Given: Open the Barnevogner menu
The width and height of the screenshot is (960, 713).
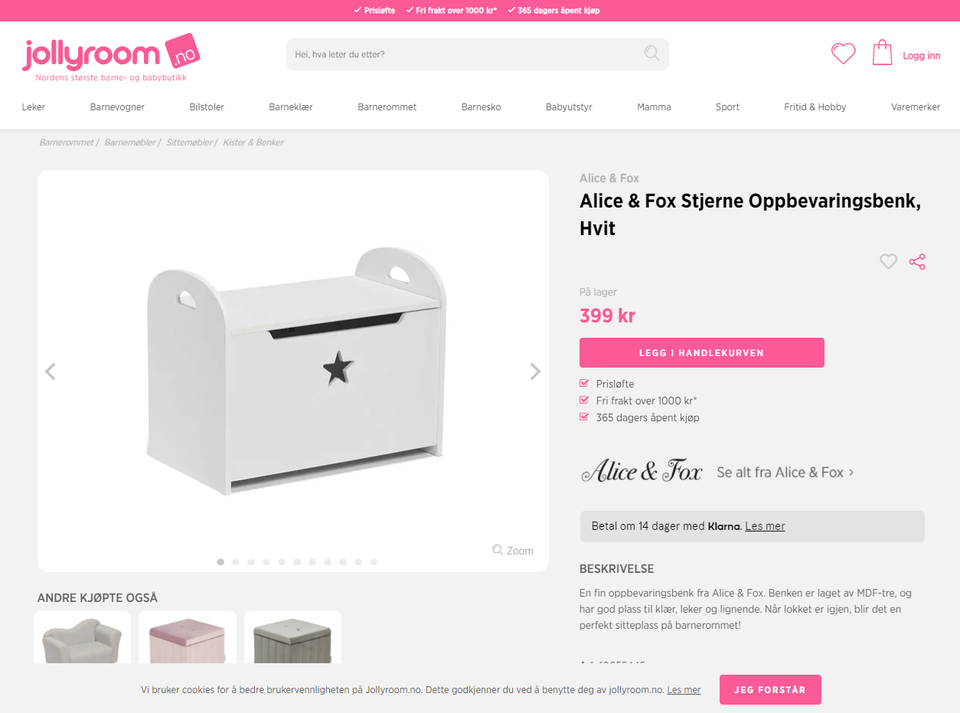Looking at the screenshot, I should click(x=117, y=106).
